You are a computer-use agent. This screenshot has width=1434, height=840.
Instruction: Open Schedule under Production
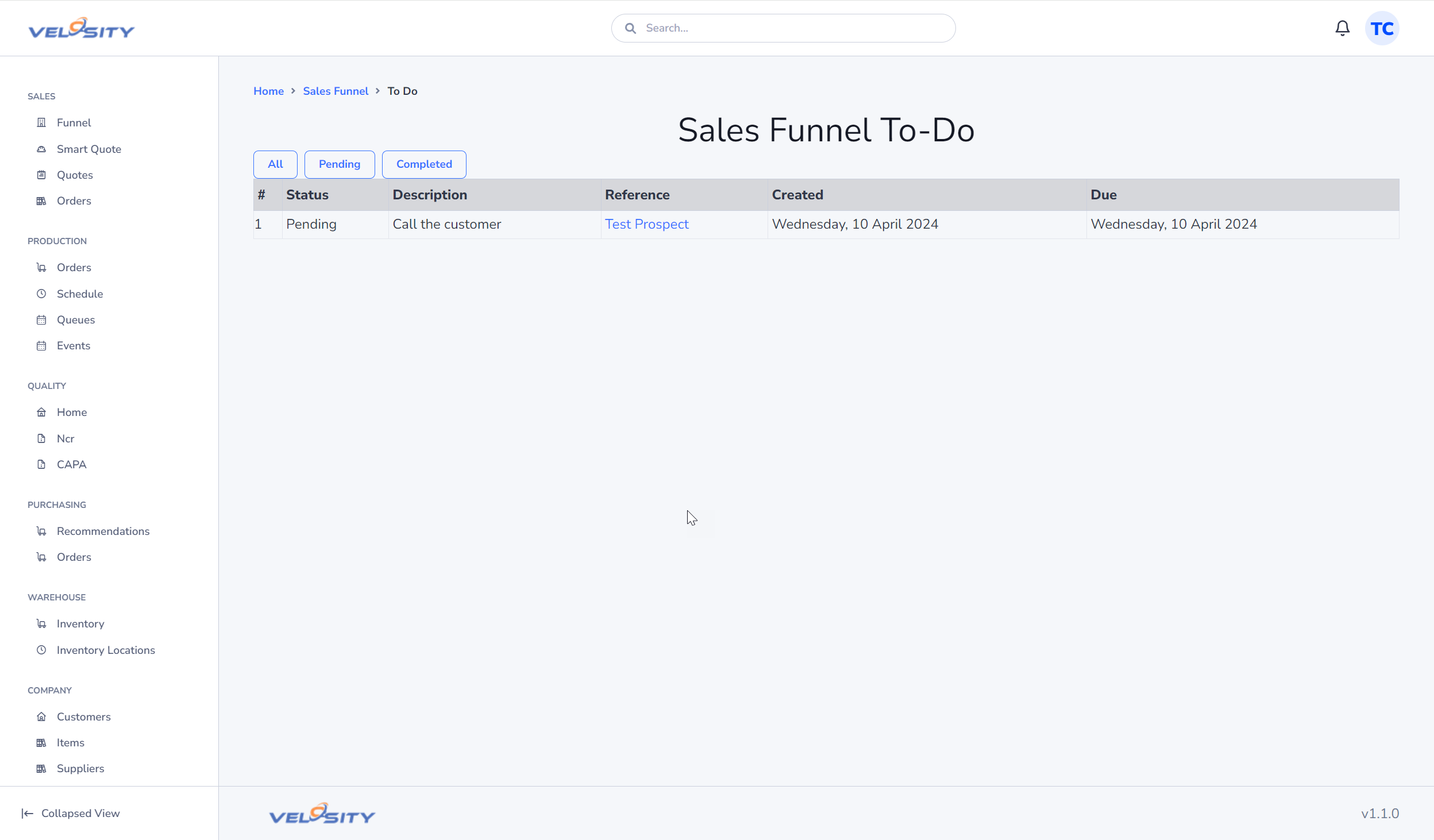tap(80, 294)
